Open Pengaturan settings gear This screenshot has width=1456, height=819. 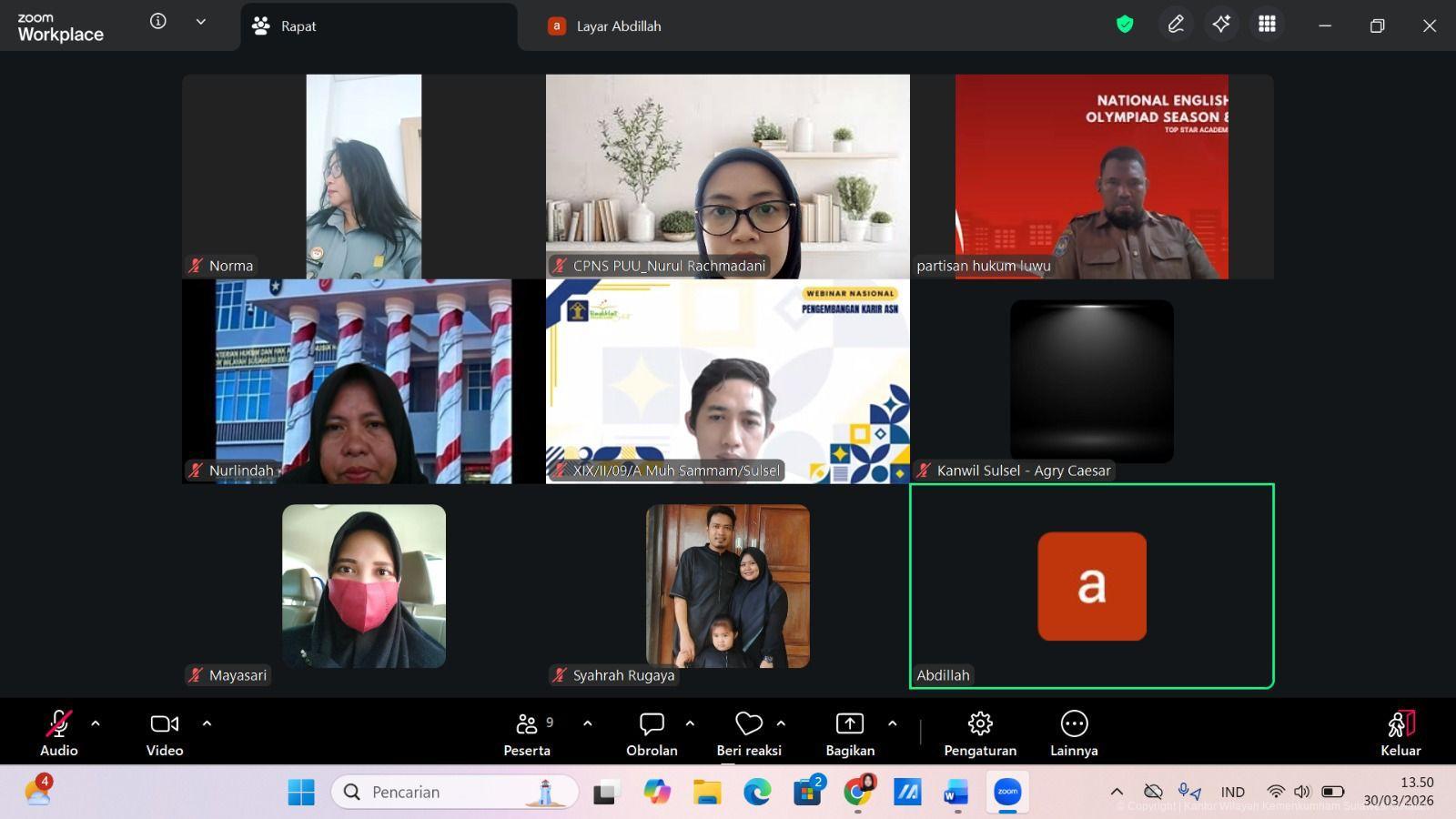pyautogui.click(x=980, y=724)
